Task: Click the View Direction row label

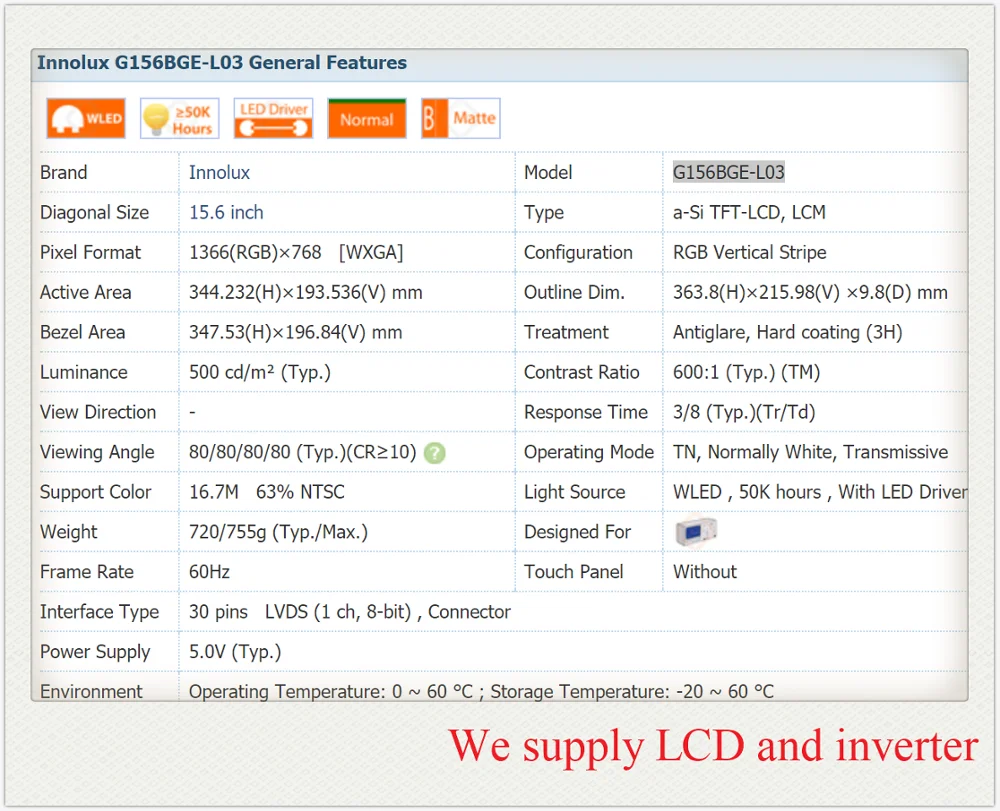Action: [x=98, y=413]
